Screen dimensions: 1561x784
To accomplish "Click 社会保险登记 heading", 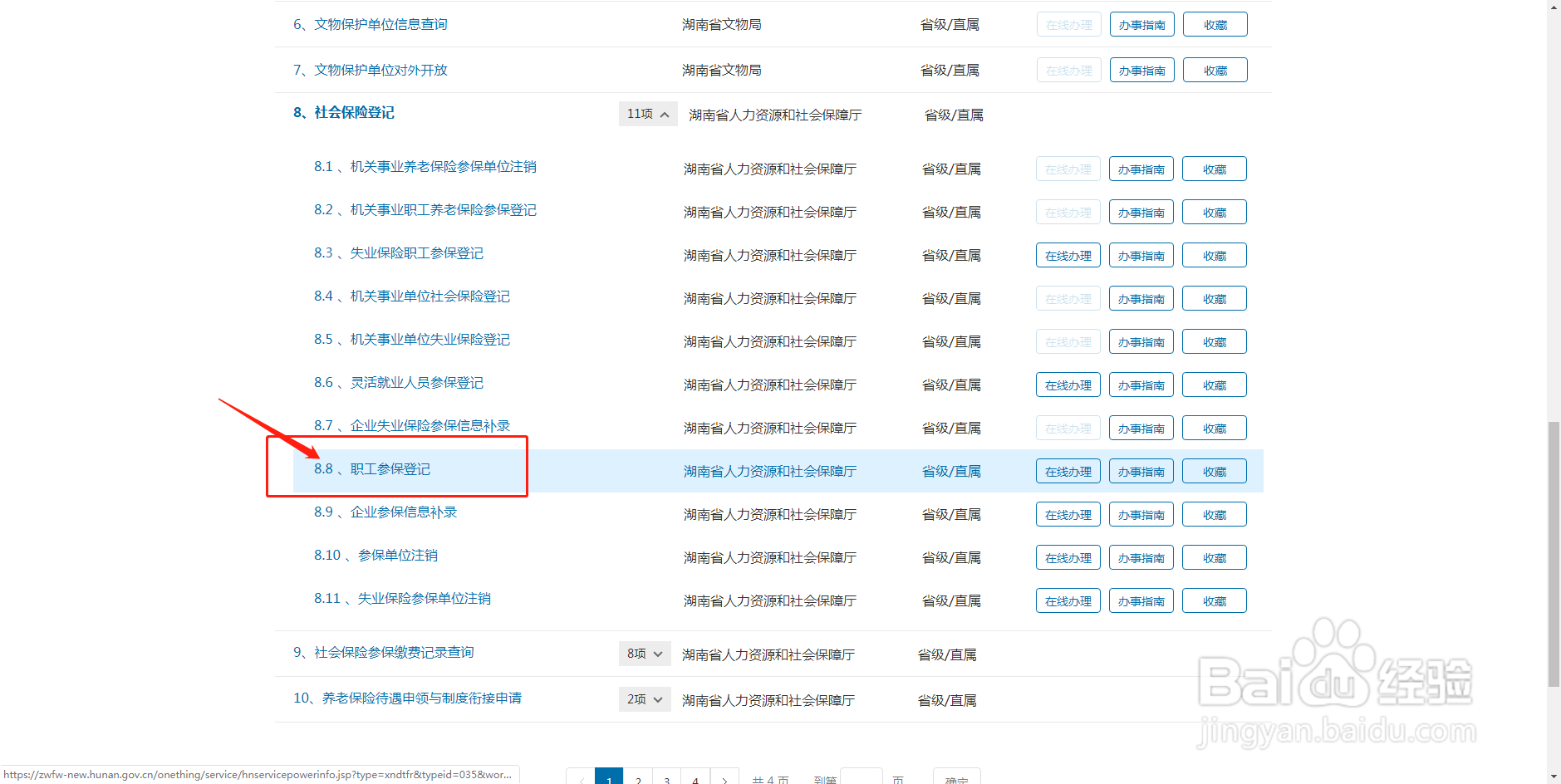I will point(344,113).
